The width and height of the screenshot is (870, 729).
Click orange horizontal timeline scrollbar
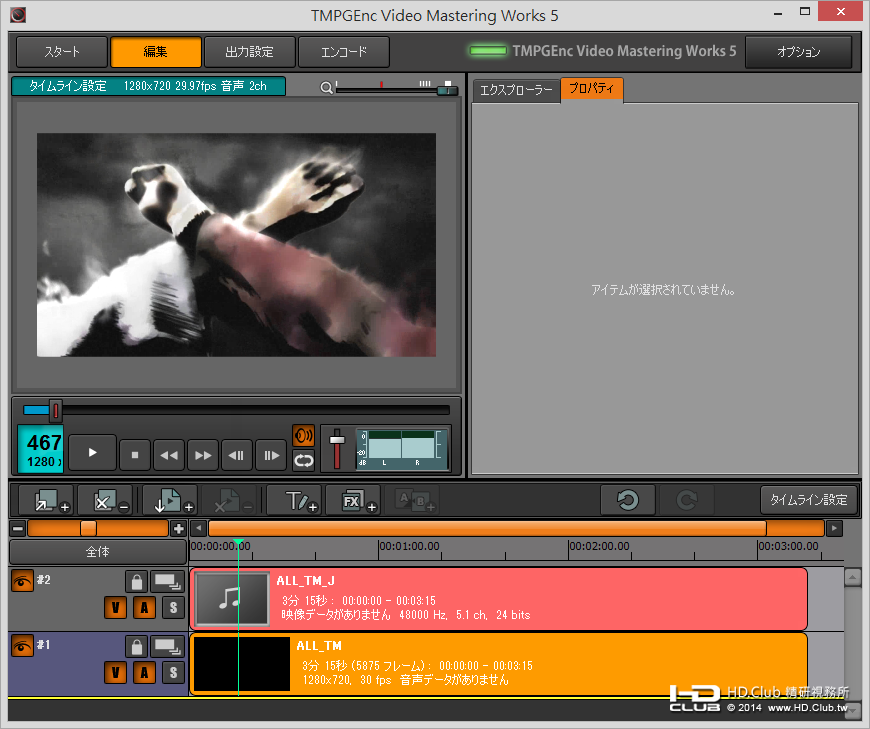click(488, 528)
